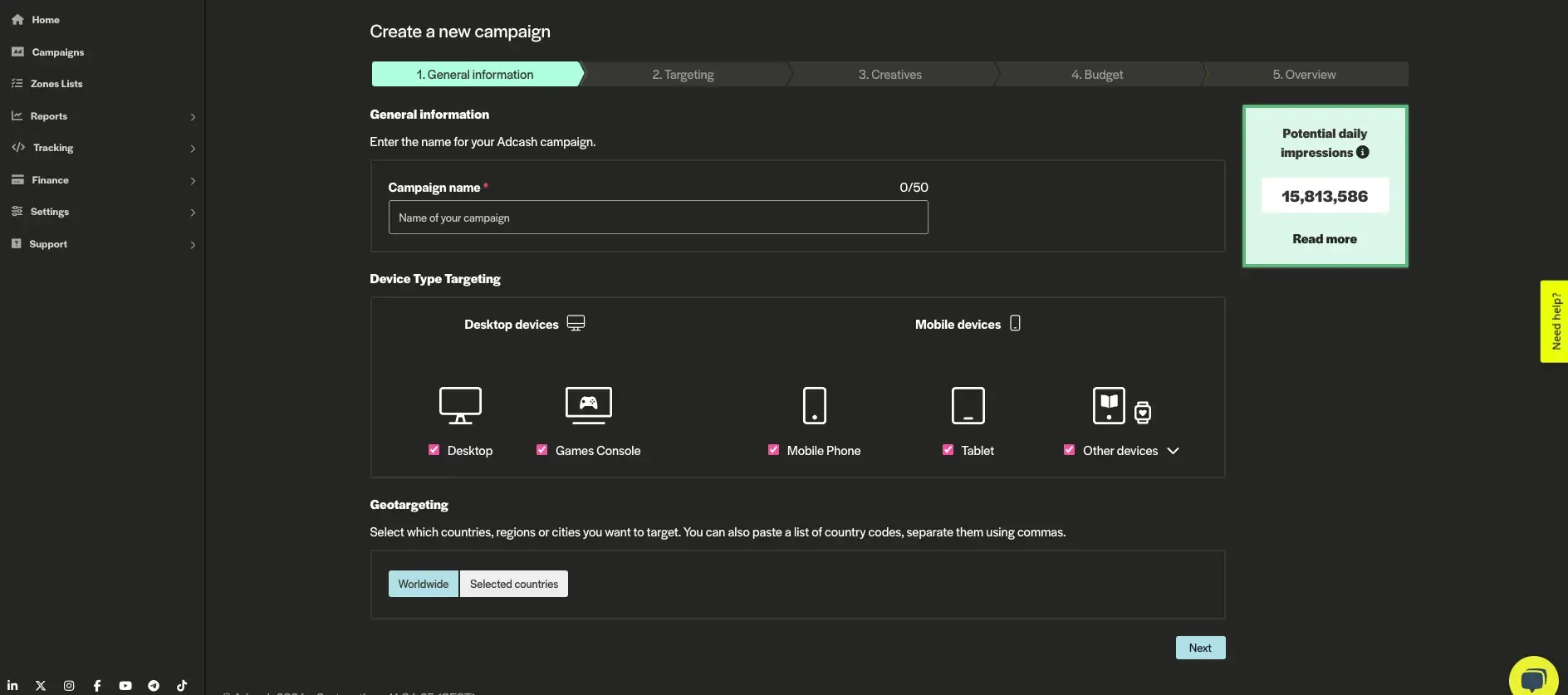Viewport: 1568px width, 695px height.
Task: Disable the Other devices checkbox
Action: click(x=1069, y=450)
